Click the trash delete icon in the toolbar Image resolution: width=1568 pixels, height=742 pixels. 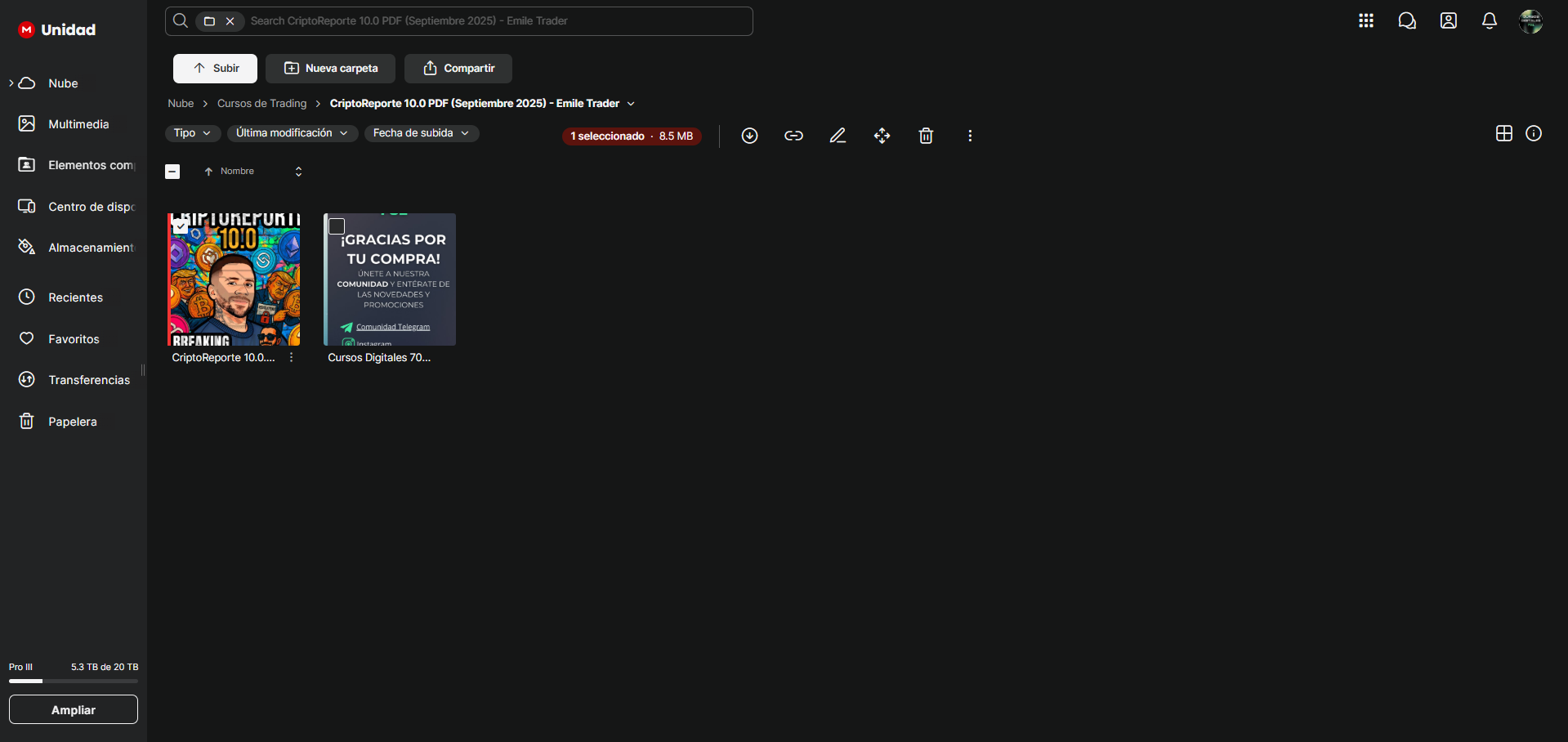(x=926, y=136)
